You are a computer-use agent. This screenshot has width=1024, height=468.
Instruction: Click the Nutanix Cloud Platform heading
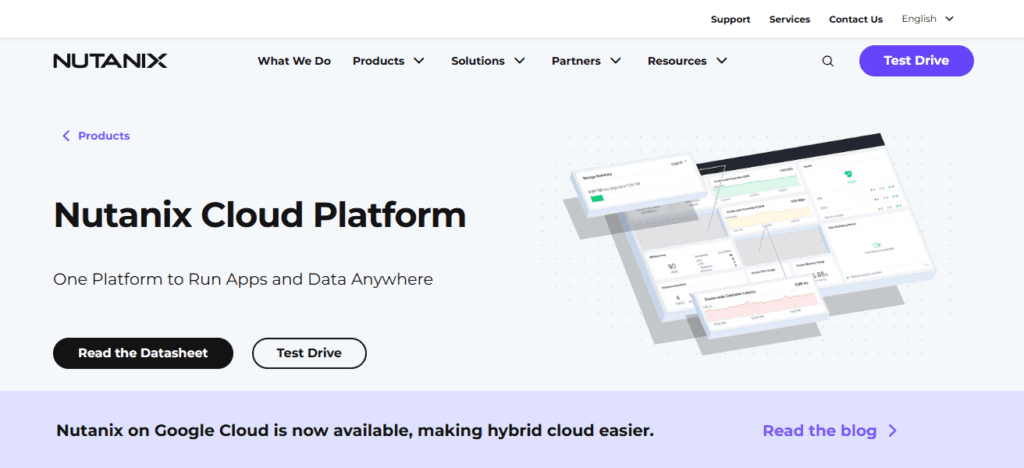(x=259, y=215)
